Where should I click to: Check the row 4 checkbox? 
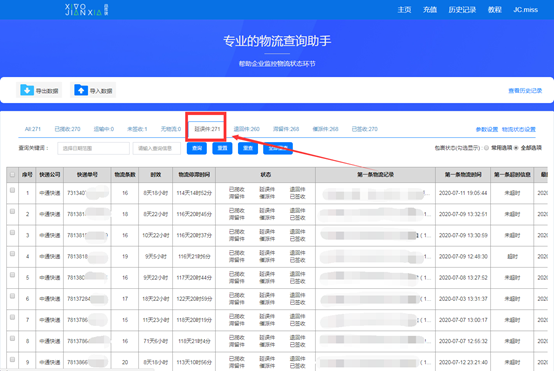coord(12,254)
